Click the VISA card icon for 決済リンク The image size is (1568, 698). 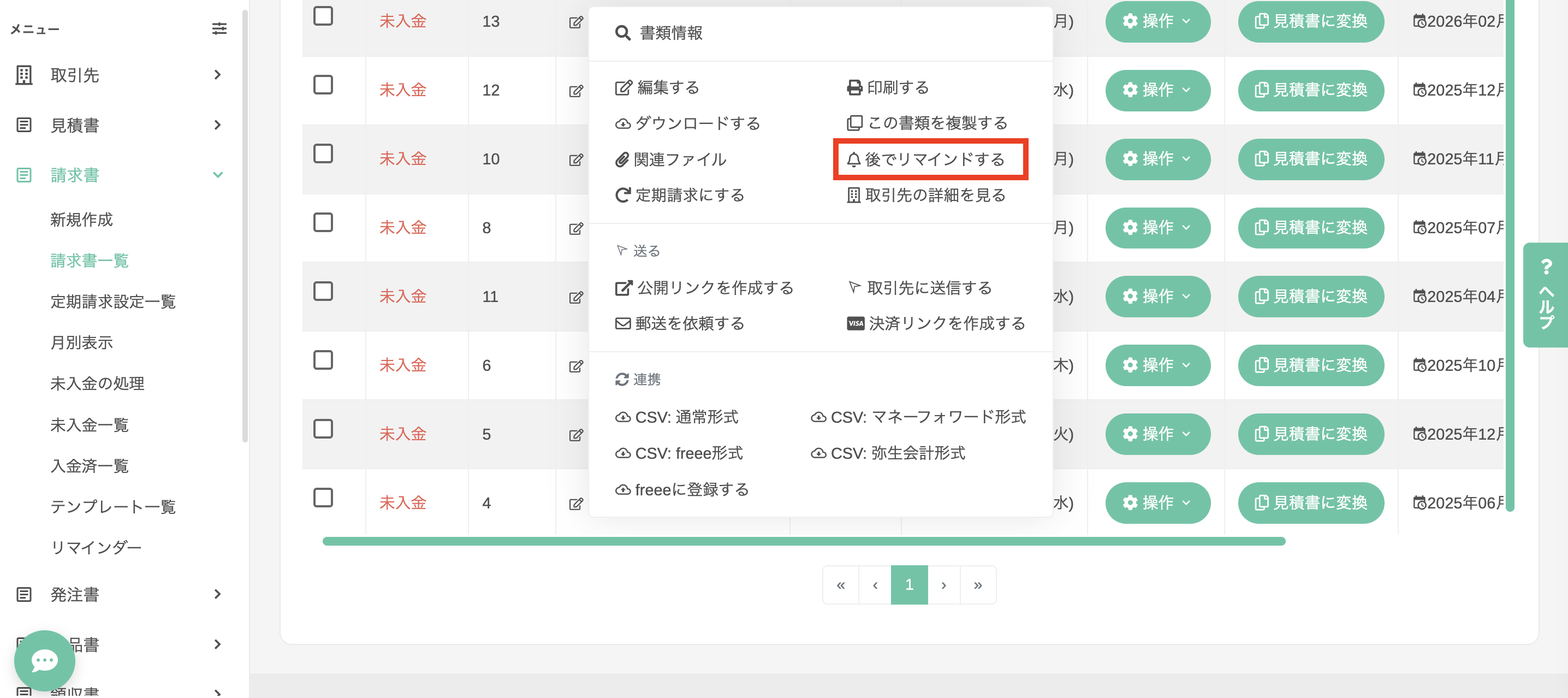tap(855, 323)
